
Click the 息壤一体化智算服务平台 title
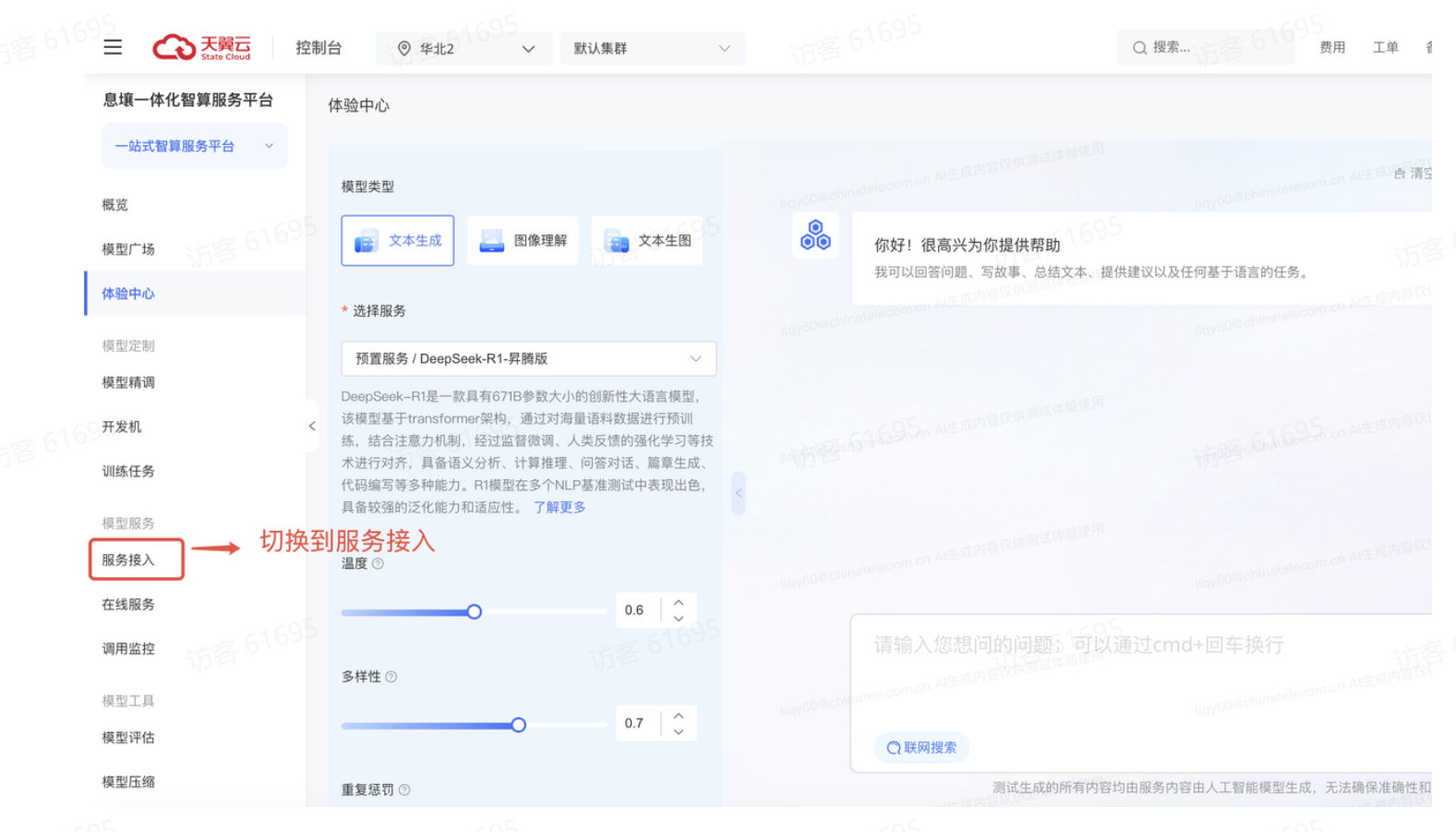pyautogui.click(x=188, y=100)
